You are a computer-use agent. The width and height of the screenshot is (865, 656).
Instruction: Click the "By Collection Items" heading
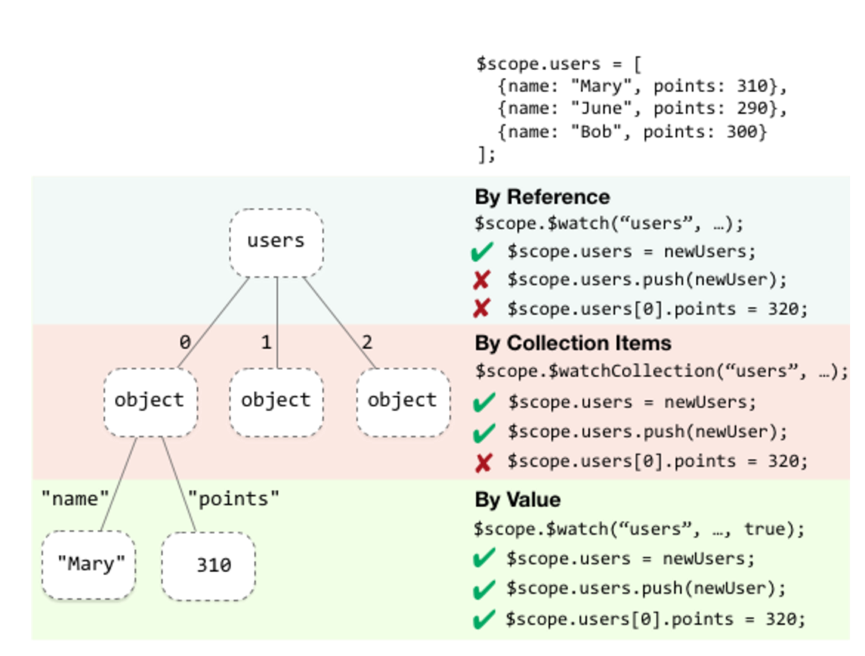click(573, 343)
